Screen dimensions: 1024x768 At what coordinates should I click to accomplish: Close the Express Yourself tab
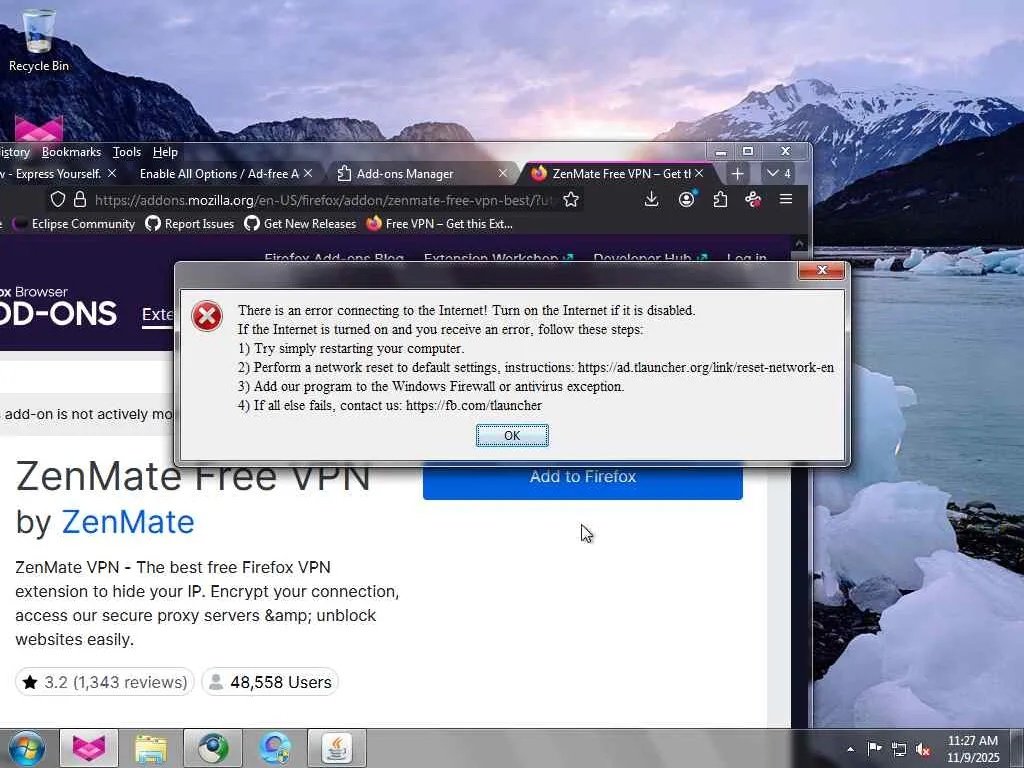pos(112,173)
